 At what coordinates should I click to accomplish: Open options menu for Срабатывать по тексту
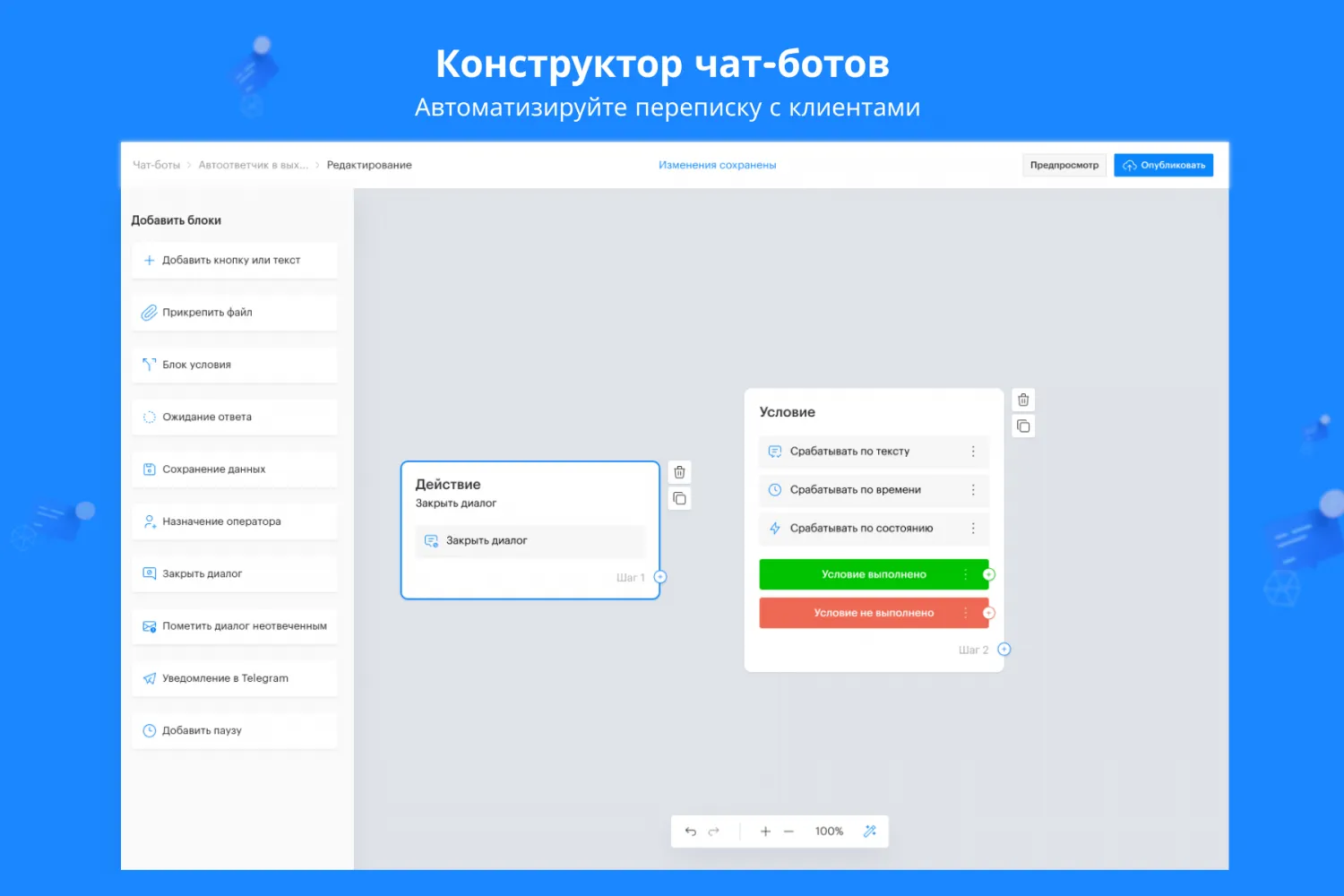coord(973,452)
